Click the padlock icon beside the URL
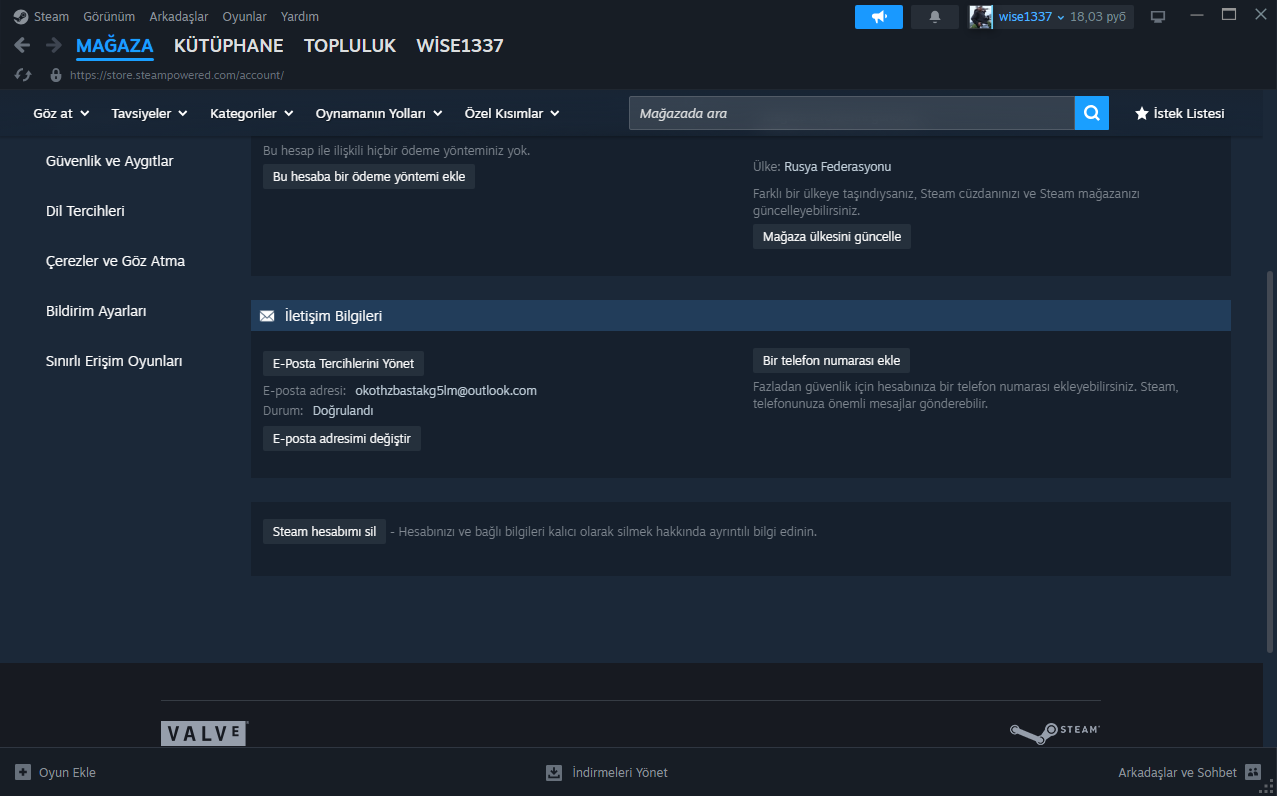Screen dimensions: 1277x796 (x=56, y=75)
